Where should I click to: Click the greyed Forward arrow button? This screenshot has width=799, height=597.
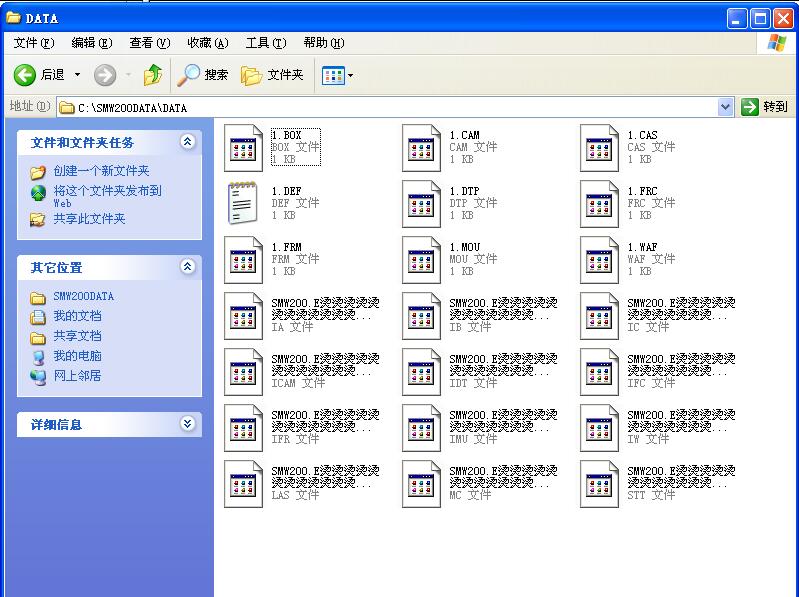click(105, 75)
